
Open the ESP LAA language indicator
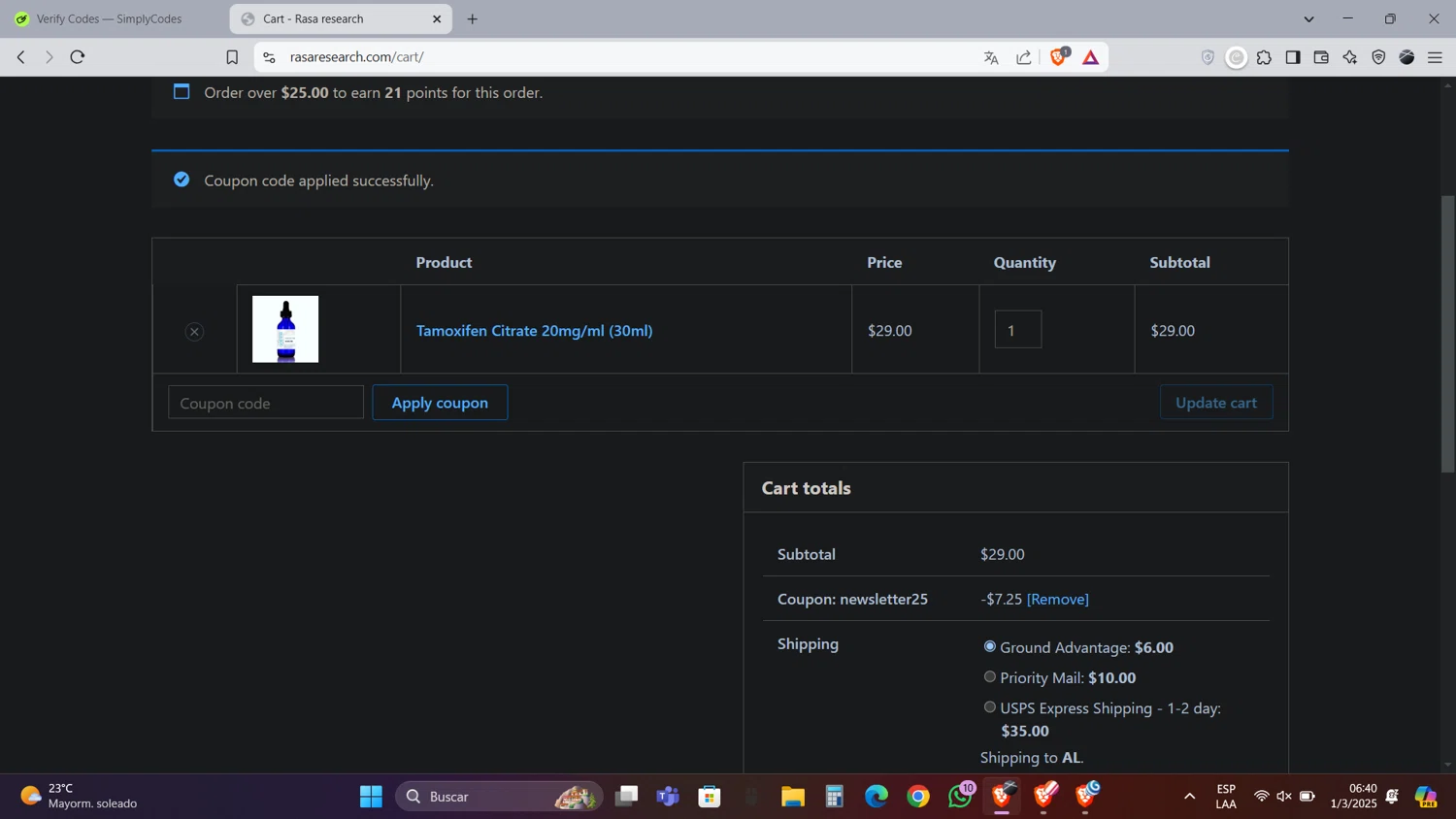[x=1226, y=797]
